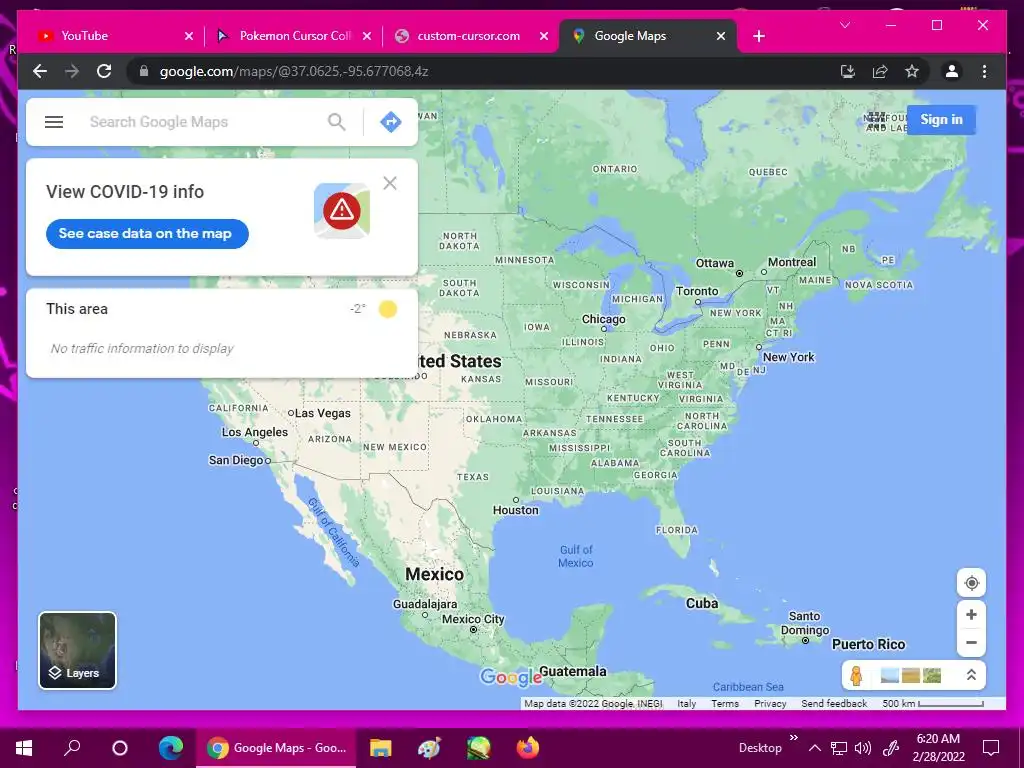This screenshot has width=1024, height=768.
Task: Click the Search Google Maps field
Action: point(202,122)
